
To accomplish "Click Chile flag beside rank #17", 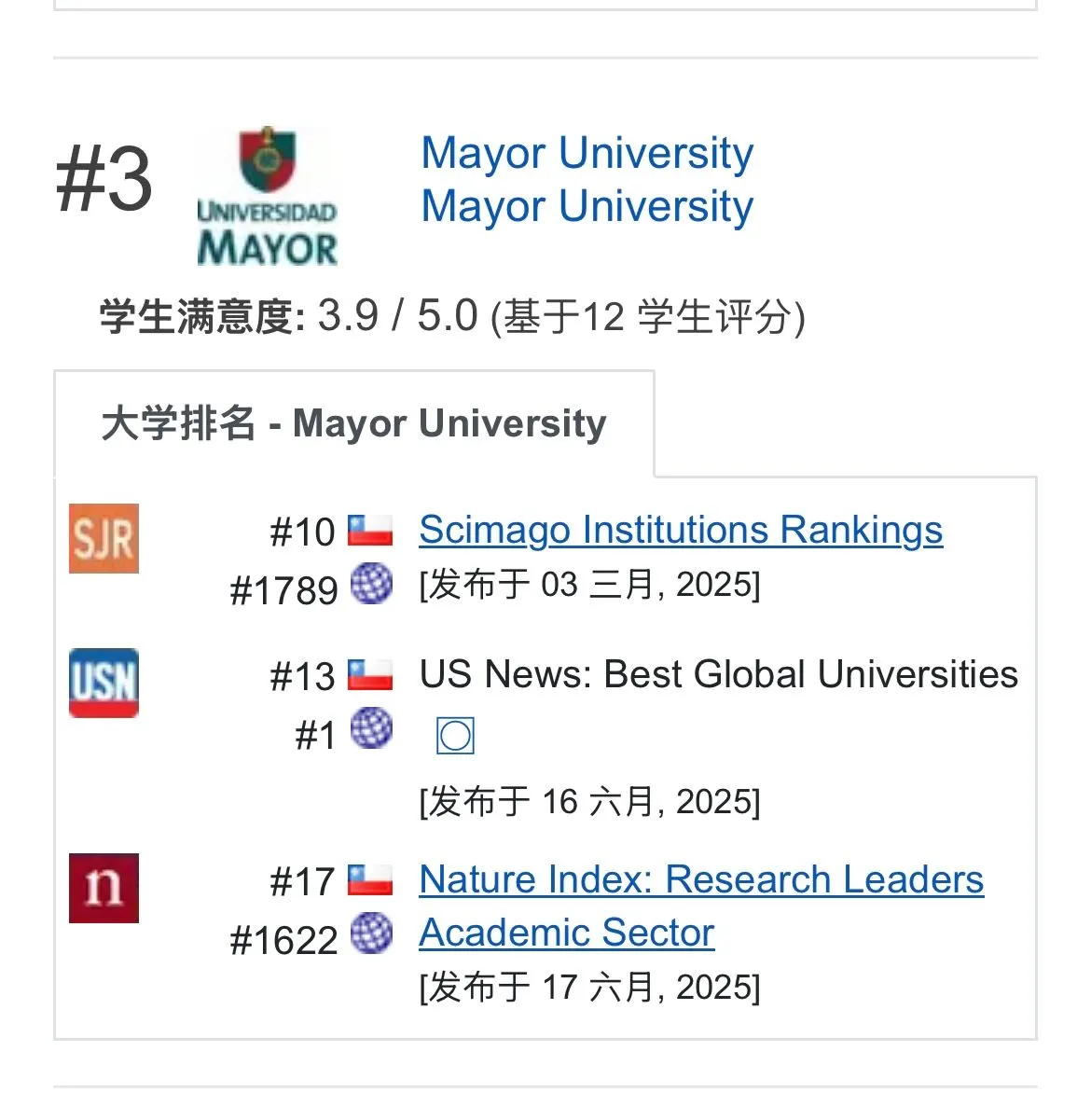I will click(x=370, y=879).
